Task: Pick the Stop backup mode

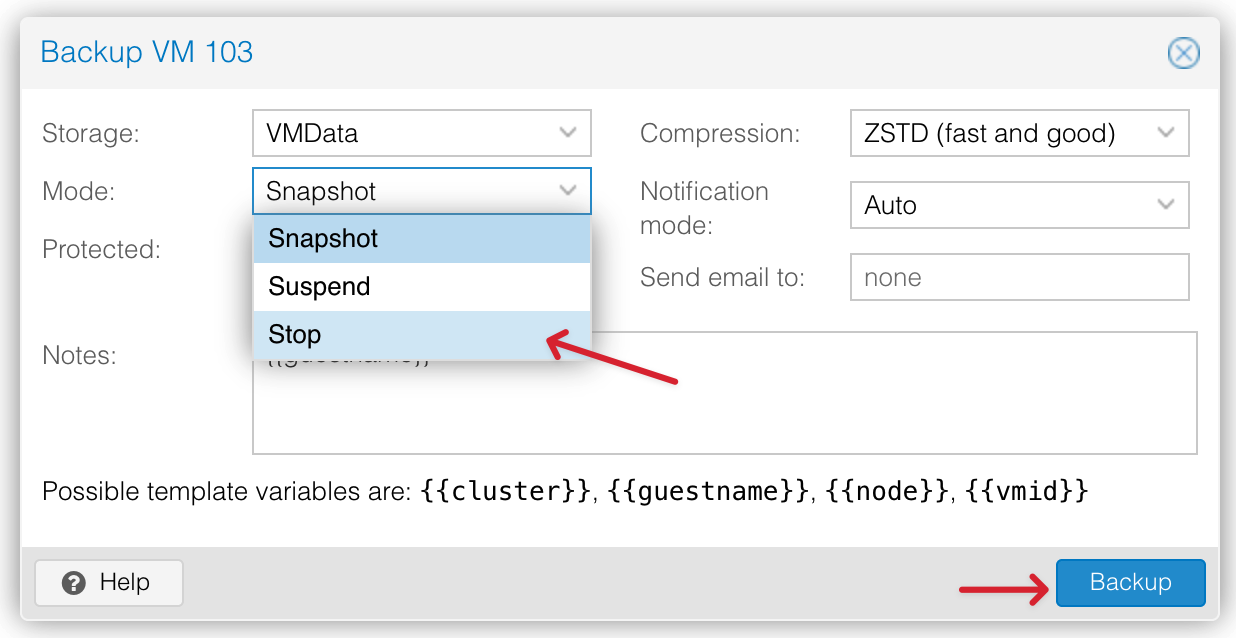Action: coord(421,335)
